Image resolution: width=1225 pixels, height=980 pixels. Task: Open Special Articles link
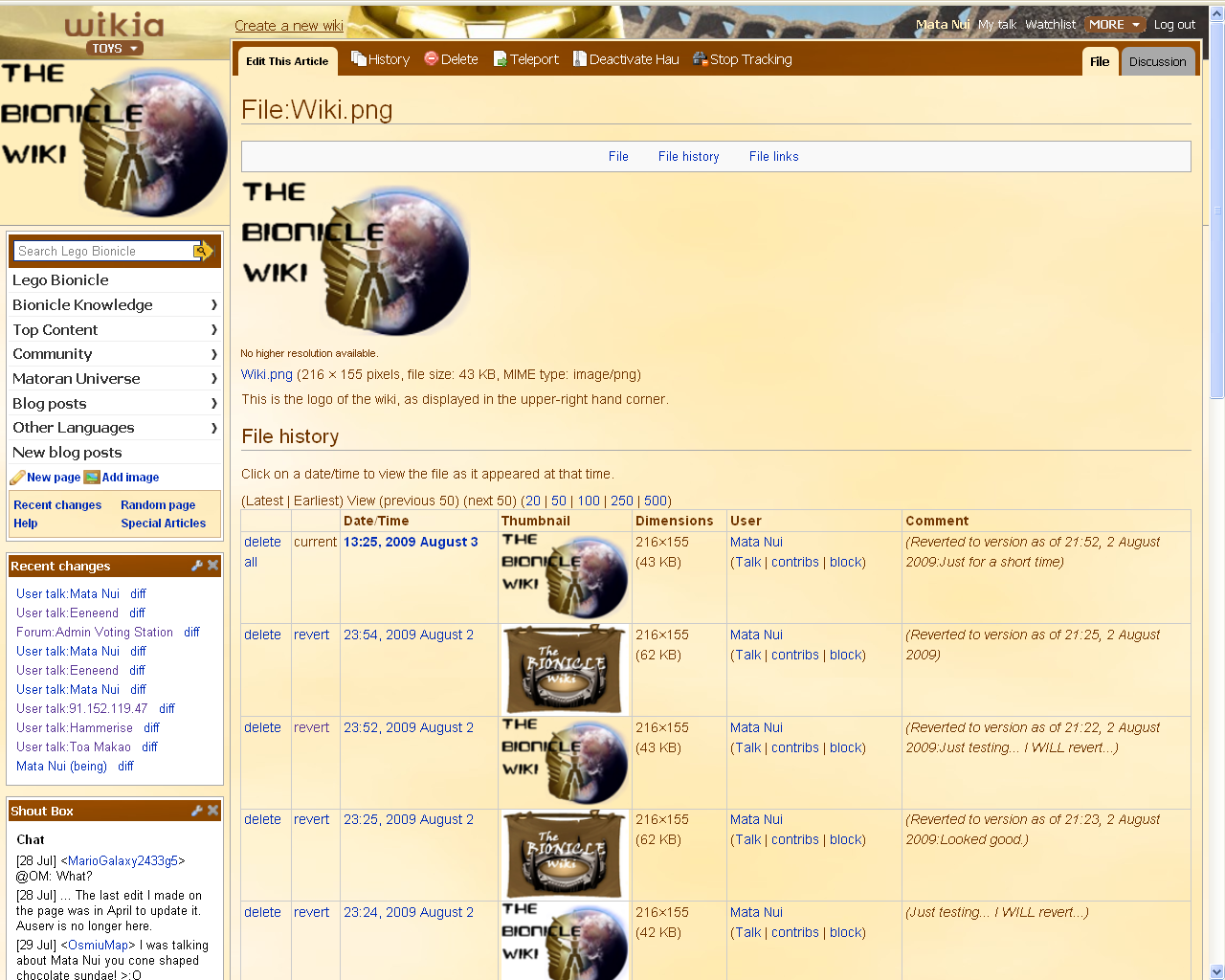(x=164, y=523)
